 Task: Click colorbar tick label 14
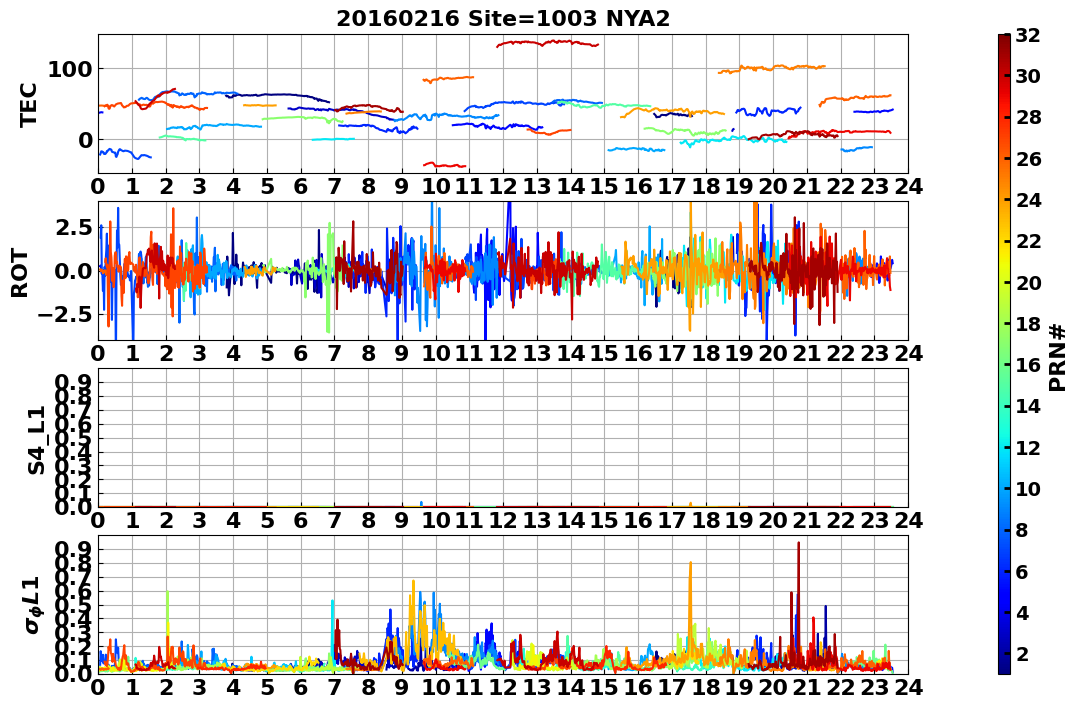pos(1028,406)
